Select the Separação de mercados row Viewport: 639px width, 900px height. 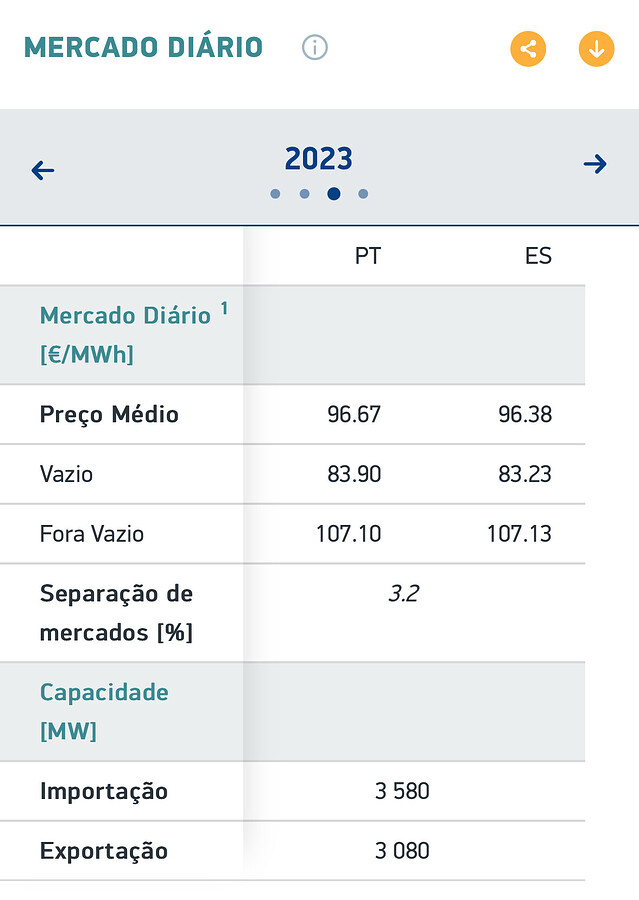[x=116, y=613]
